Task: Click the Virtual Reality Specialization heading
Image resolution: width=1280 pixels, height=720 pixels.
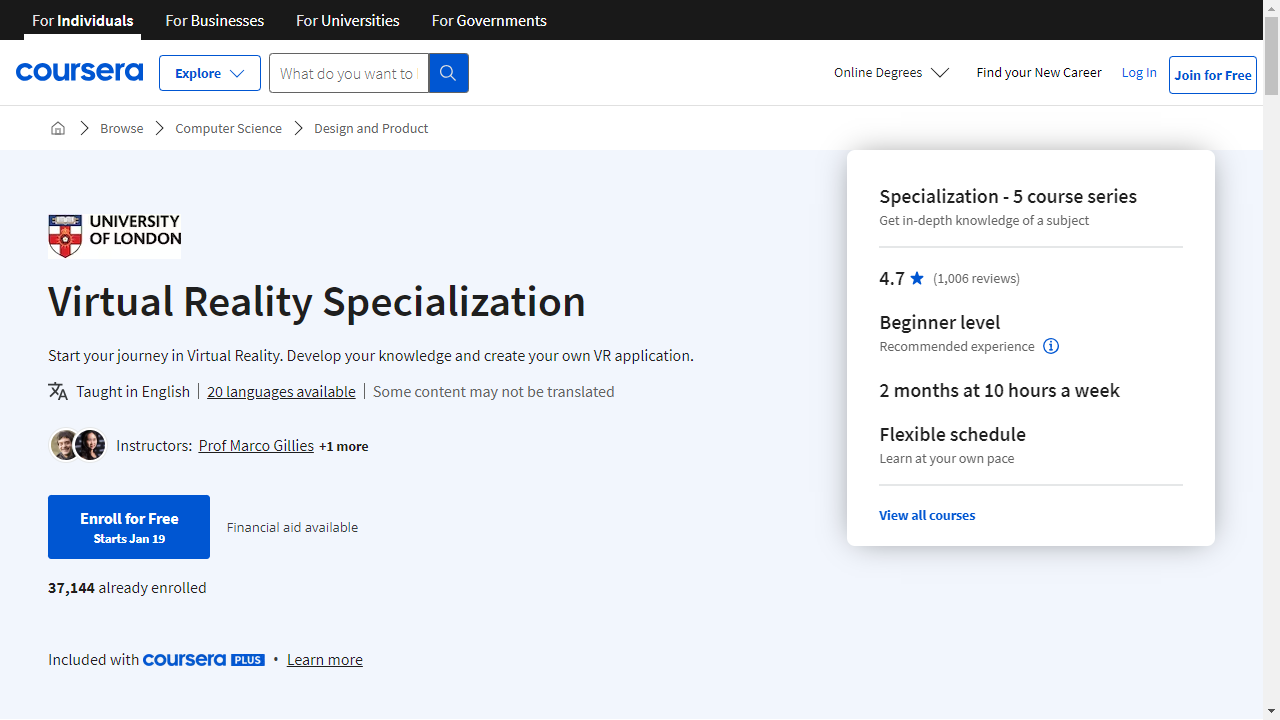Action: pyautogui.click(x=317, y=301)
